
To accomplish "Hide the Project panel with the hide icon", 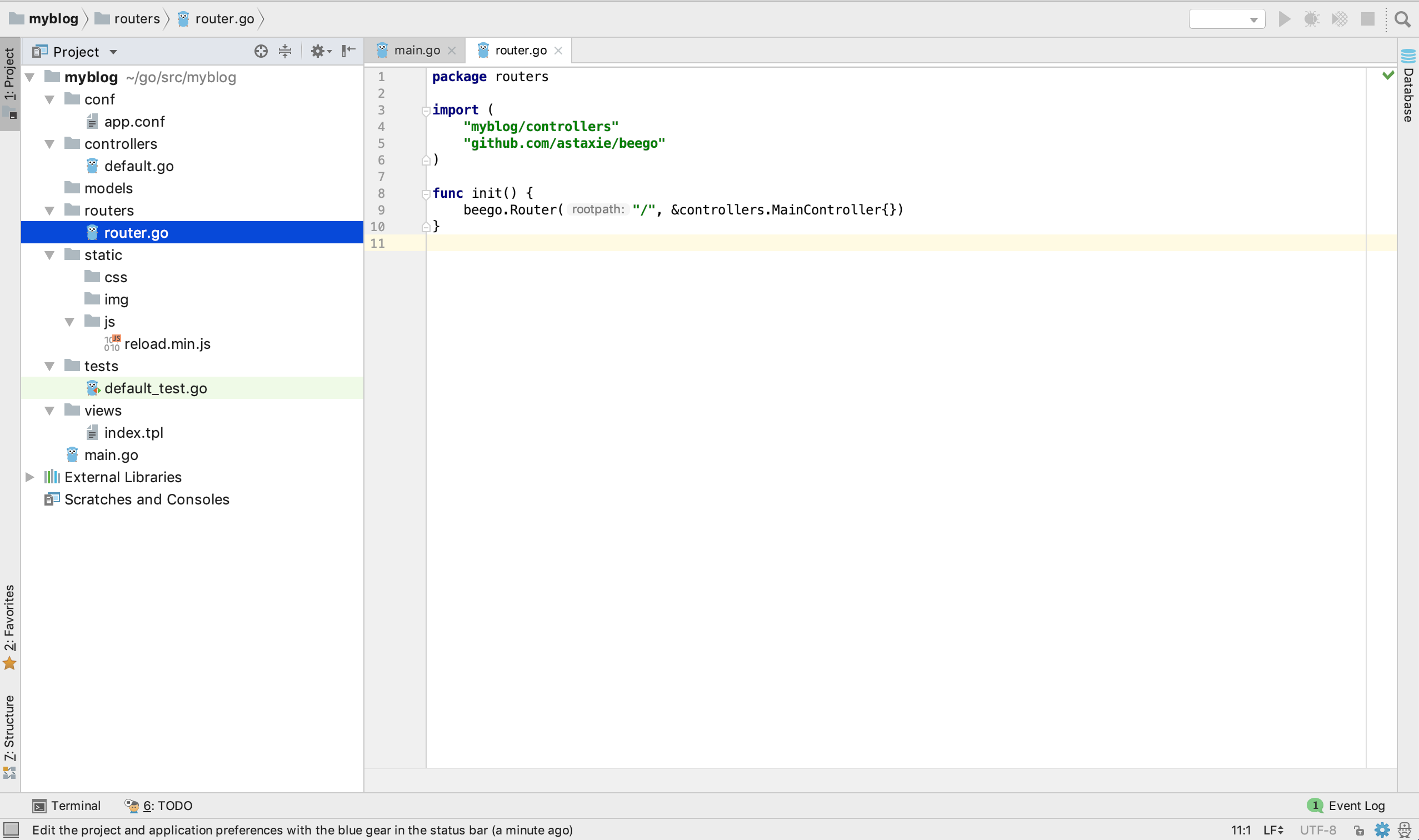I will [349, 52].
